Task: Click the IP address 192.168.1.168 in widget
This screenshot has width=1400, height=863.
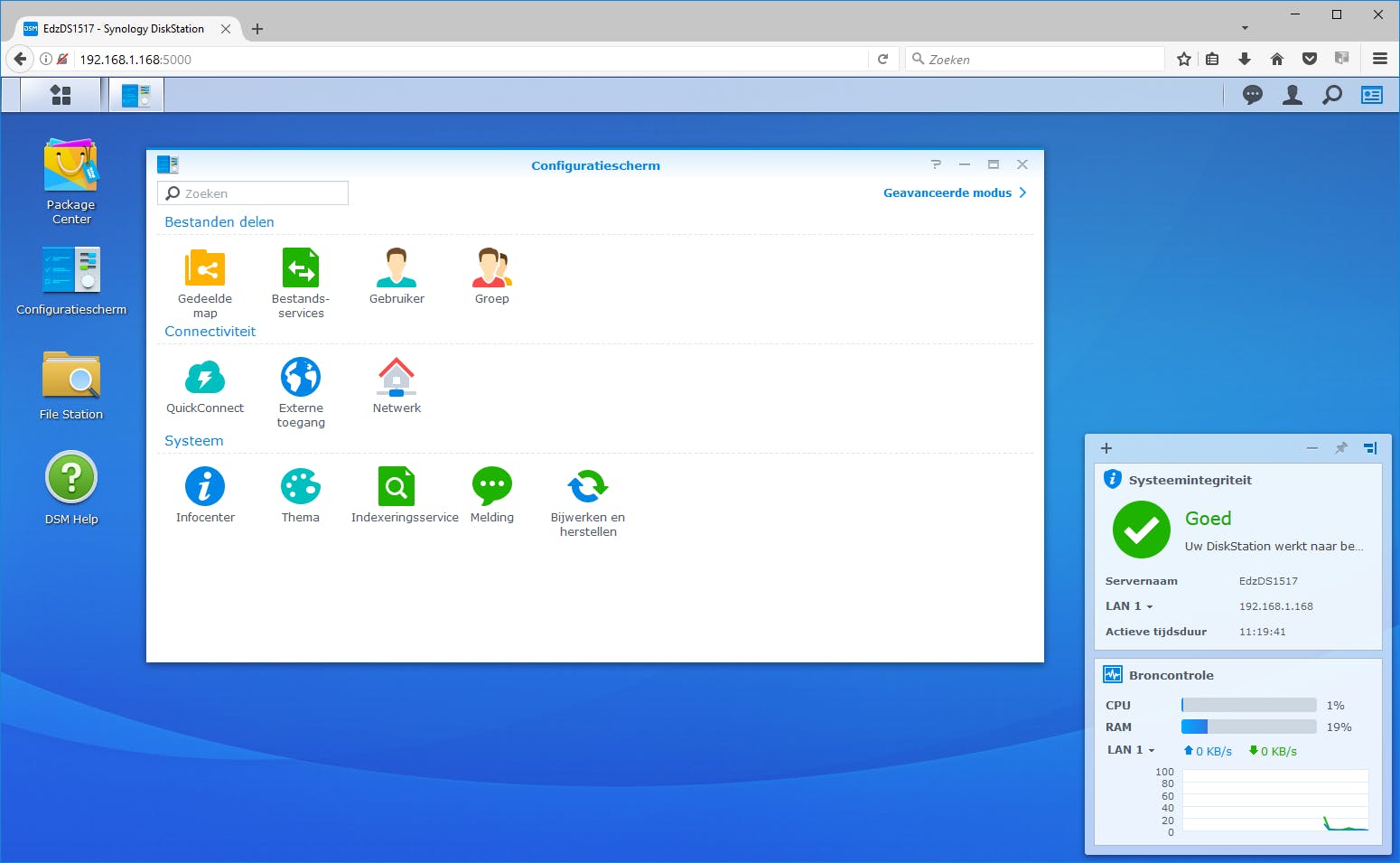Action: tap(1276, 606)
